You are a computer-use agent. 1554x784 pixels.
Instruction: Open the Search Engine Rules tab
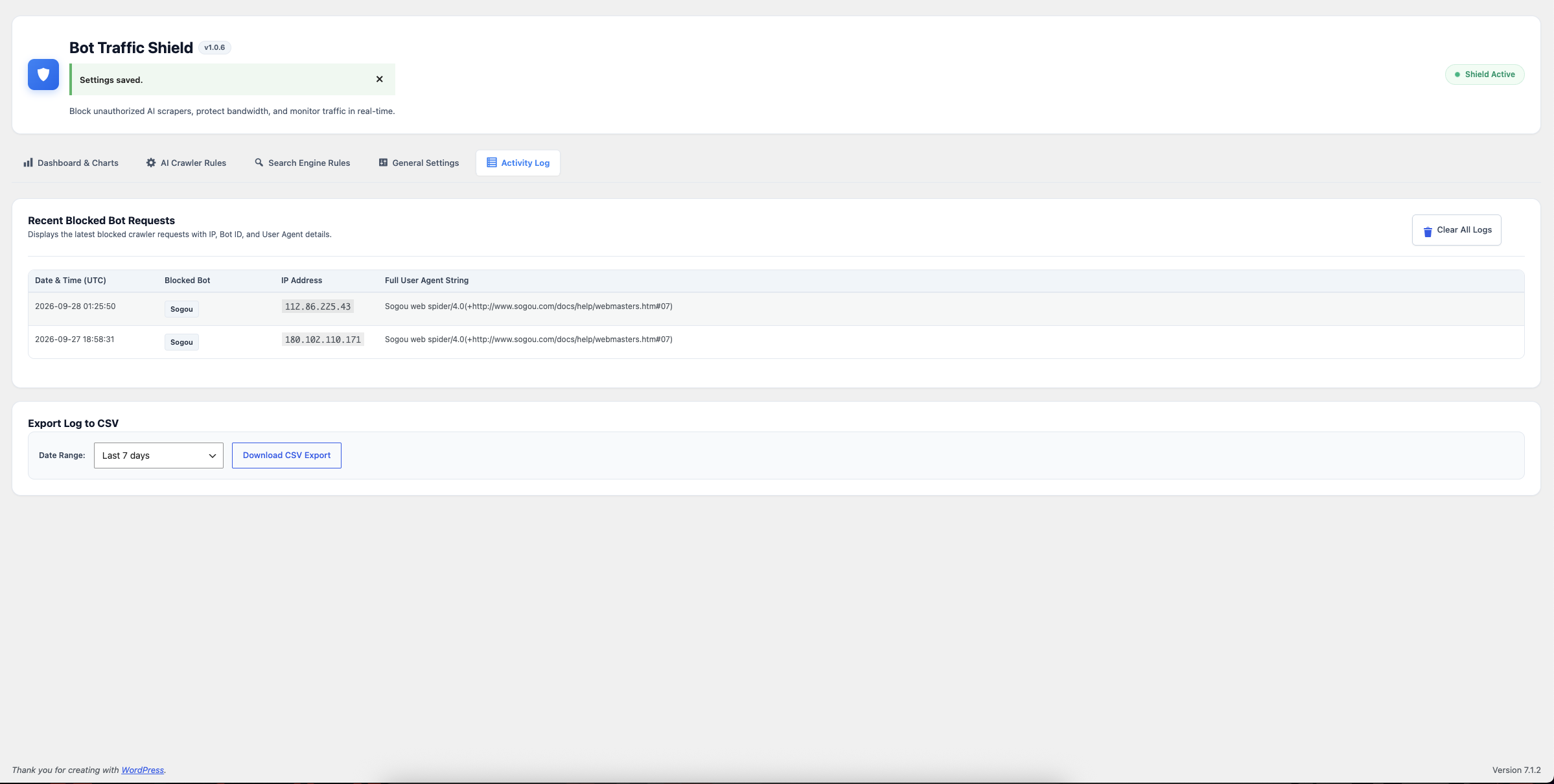coord(302,163)
